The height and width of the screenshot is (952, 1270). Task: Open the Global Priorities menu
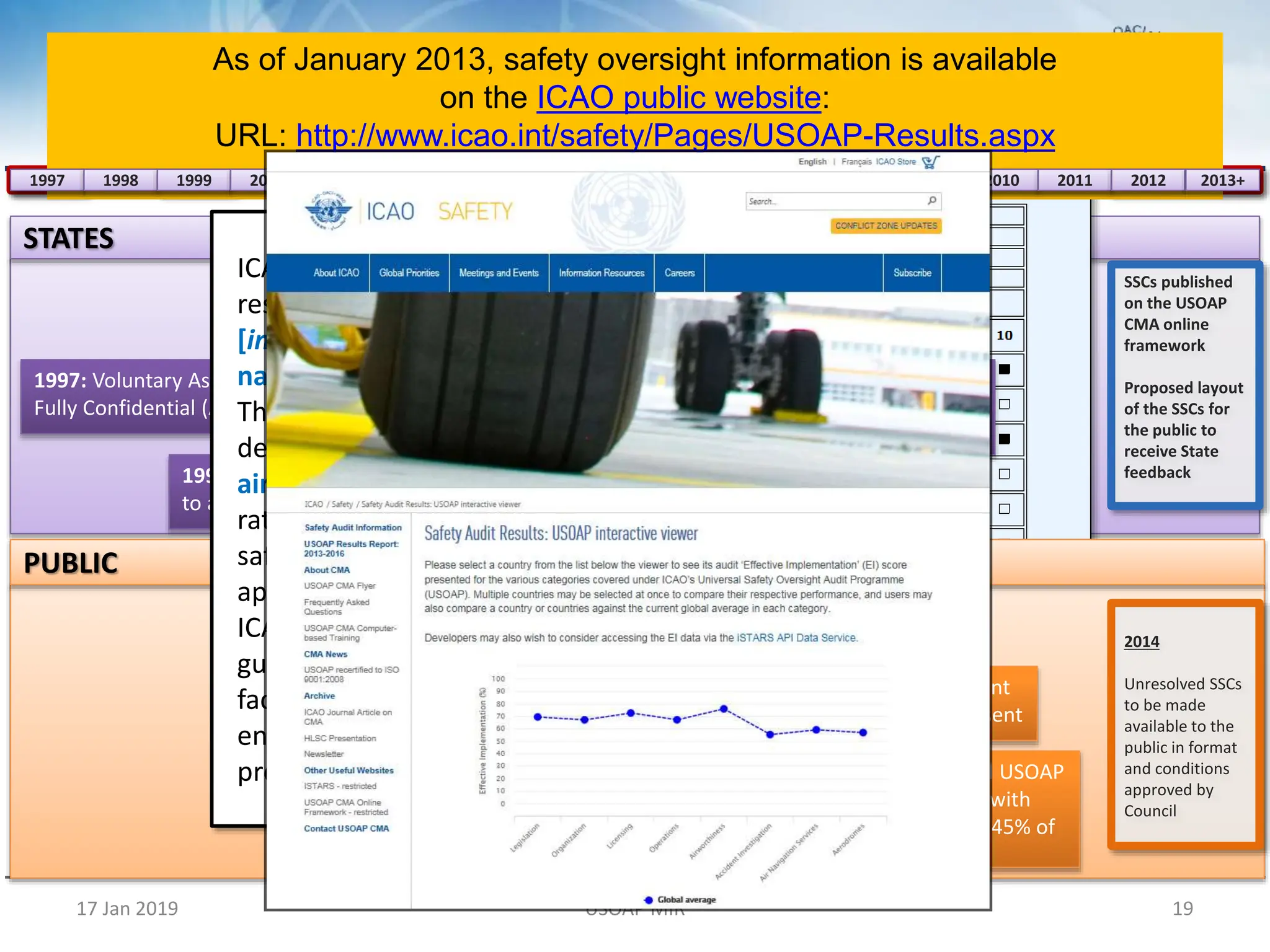pyautogui.click(x=409, y=273)
